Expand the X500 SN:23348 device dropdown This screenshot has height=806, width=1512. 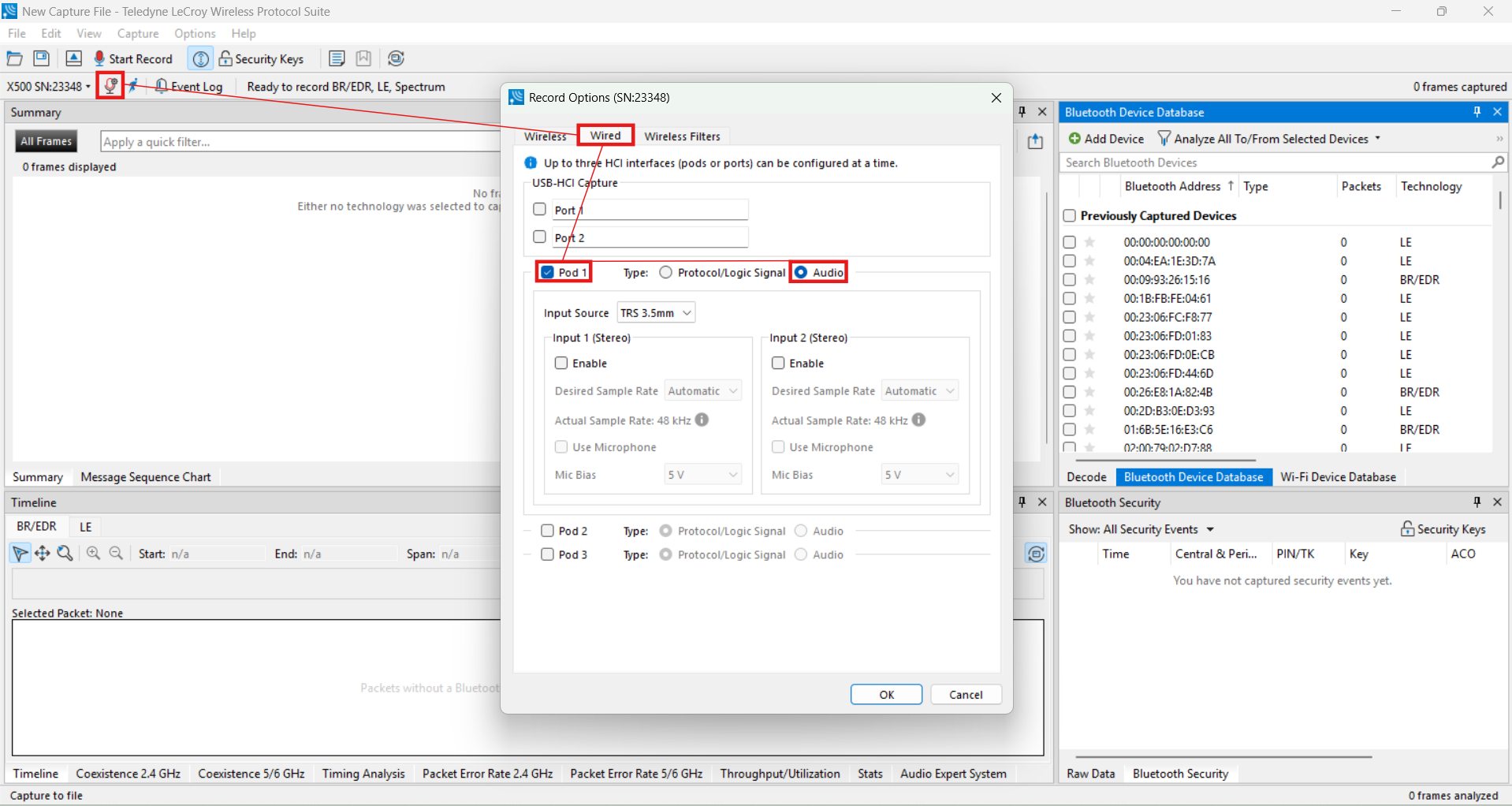88,86
